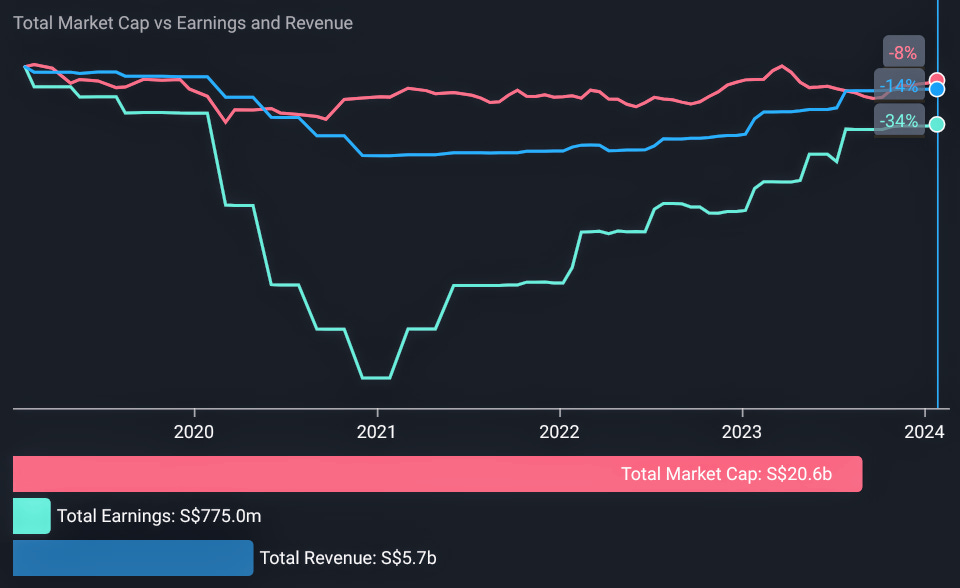Click the chart title Total Market Cap vs Earnings
This screenshot has width=960, height=588.
coord(185,22)
